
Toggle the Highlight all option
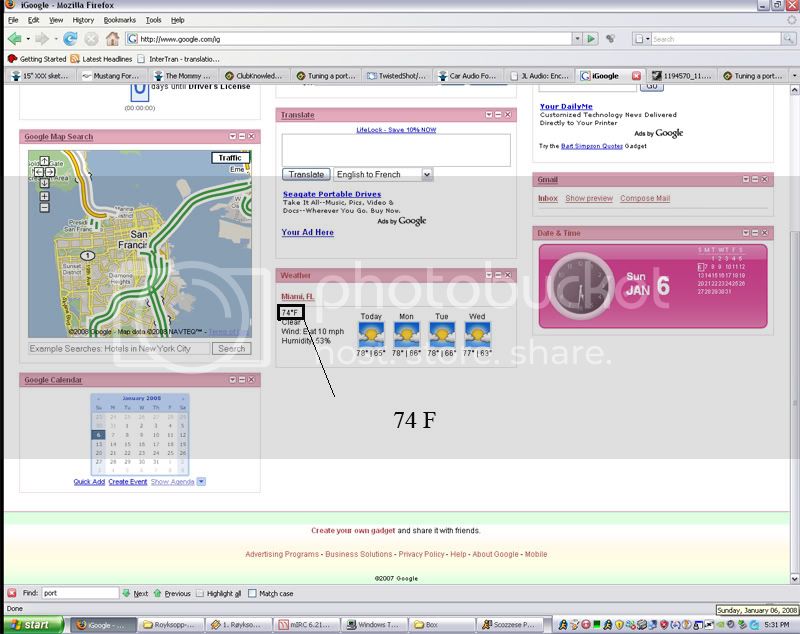(x=218, y=594)
